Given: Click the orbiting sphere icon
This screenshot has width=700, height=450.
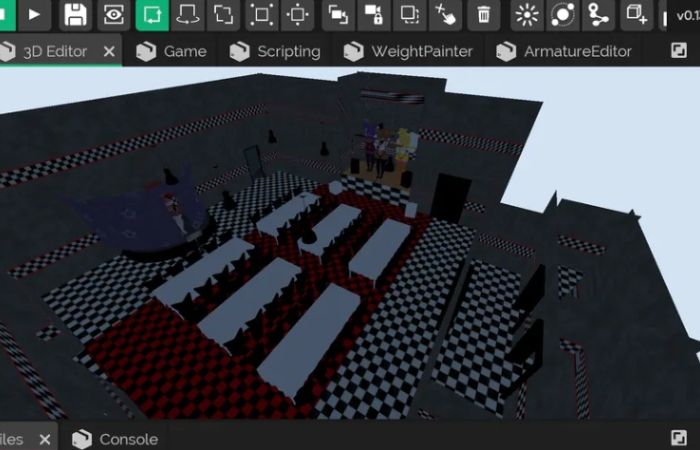Looking at the screenshot, I should (x=562, y=15).
